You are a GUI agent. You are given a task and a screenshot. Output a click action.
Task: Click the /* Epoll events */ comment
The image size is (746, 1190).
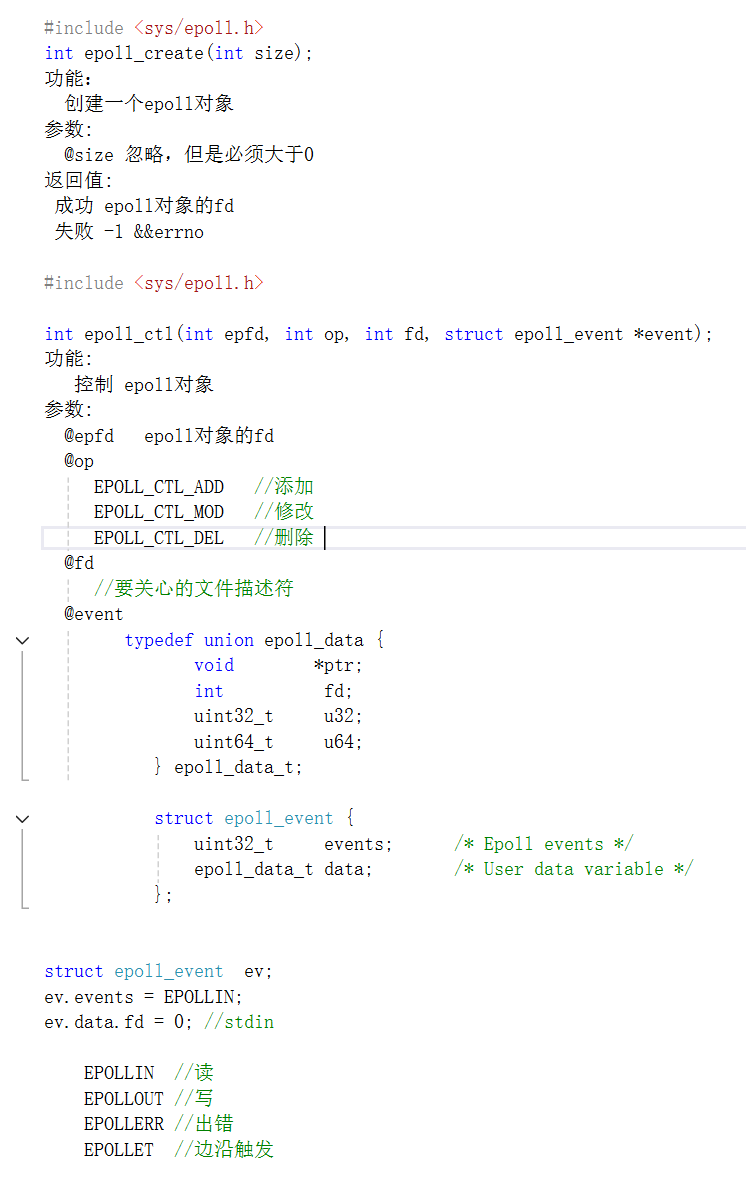click(543, 844)
